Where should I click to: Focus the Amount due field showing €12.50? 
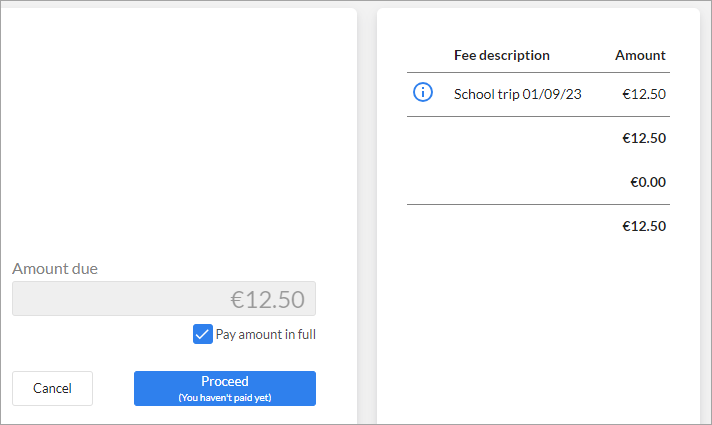coord(164,299)
